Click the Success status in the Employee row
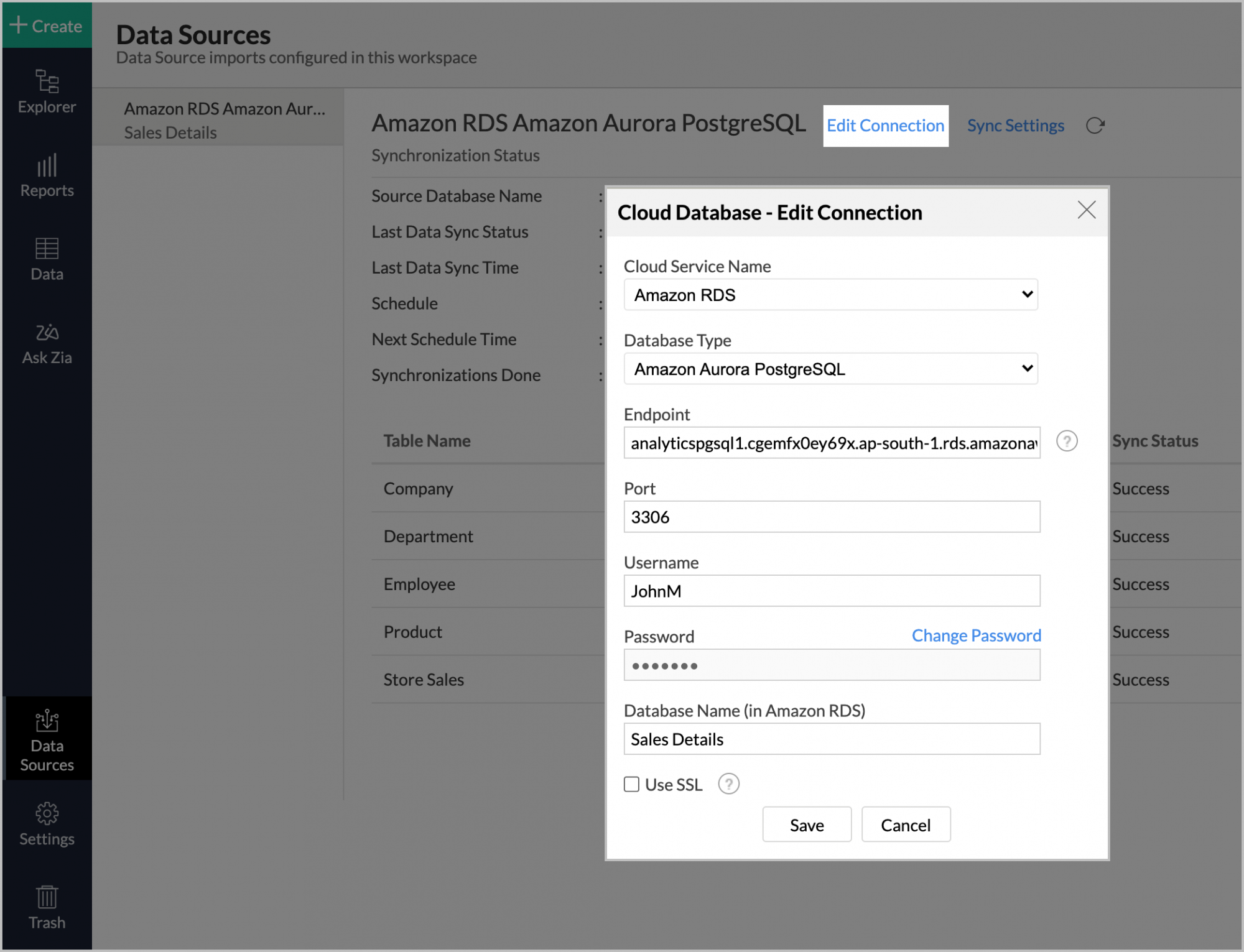The width and height of the screenshot is (1244, 952). point(1140,585)
